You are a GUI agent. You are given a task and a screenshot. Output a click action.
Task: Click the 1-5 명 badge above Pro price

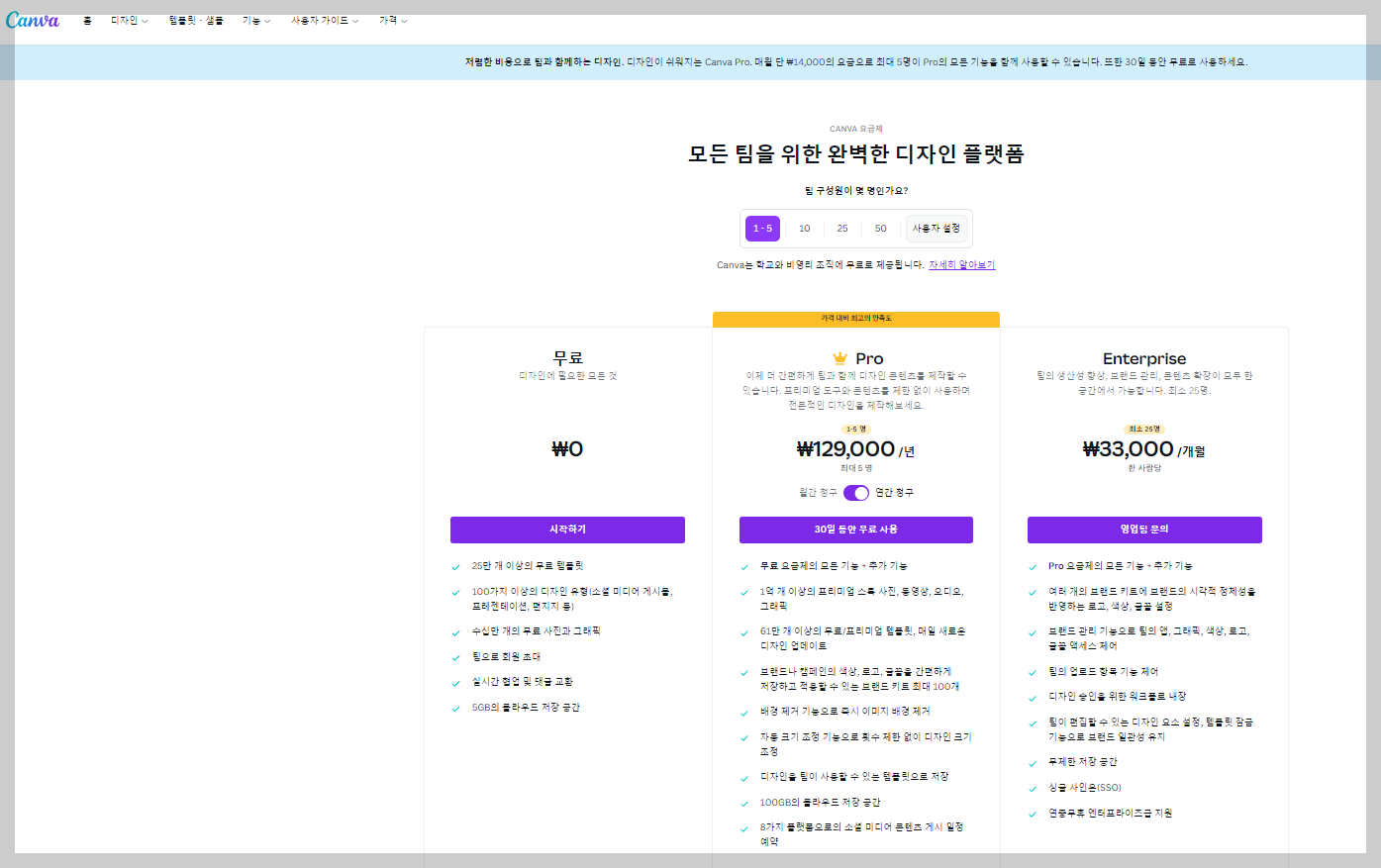[x=856, y=430]
